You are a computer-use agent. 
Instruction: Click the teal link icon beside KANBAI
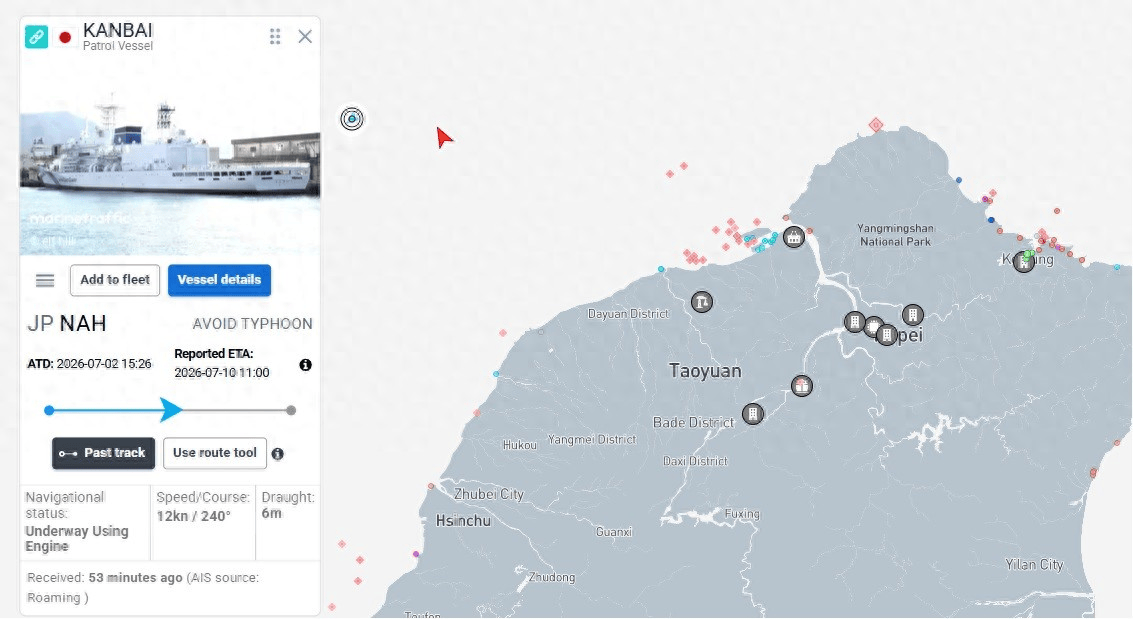pyautogui.click(x=37, y=37)
